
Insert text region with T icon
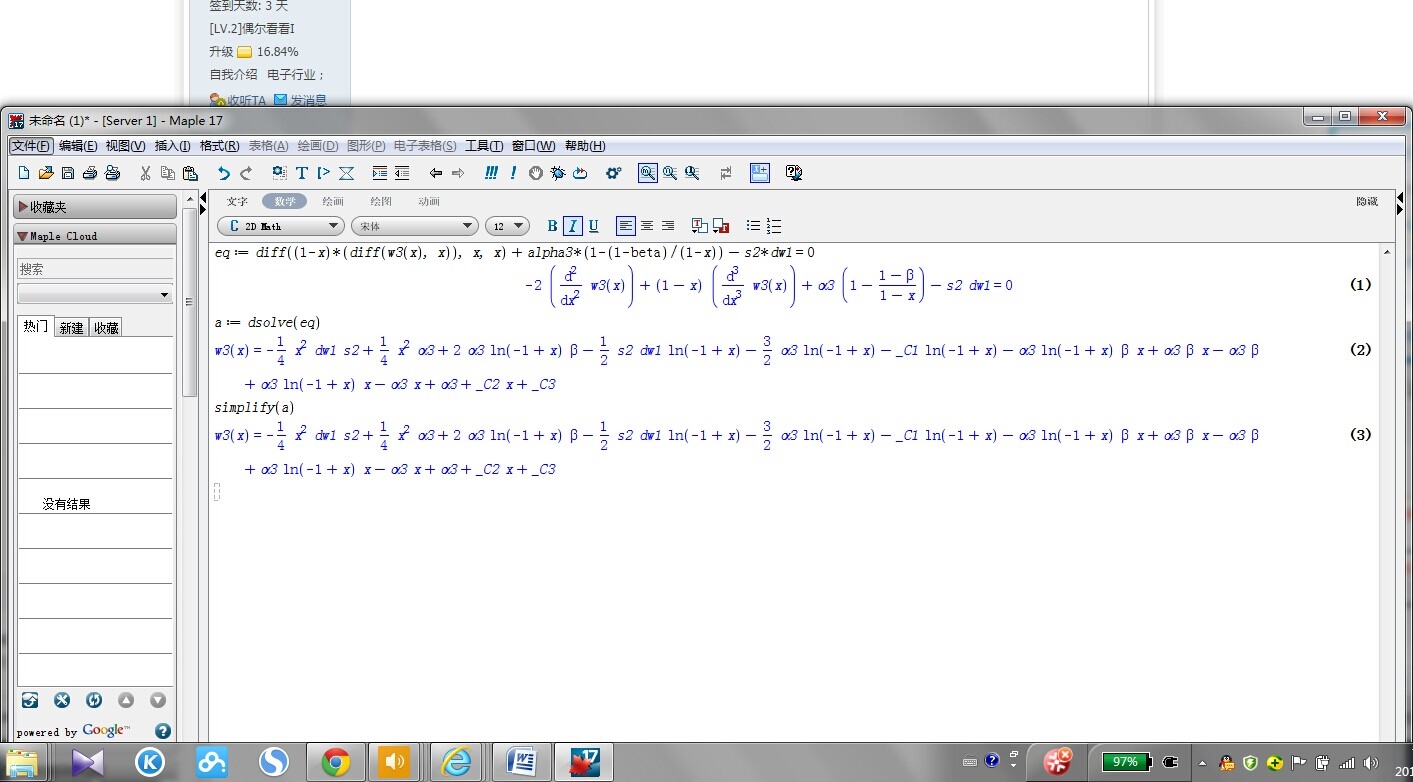pyautogui.click(x=301, y=173)
